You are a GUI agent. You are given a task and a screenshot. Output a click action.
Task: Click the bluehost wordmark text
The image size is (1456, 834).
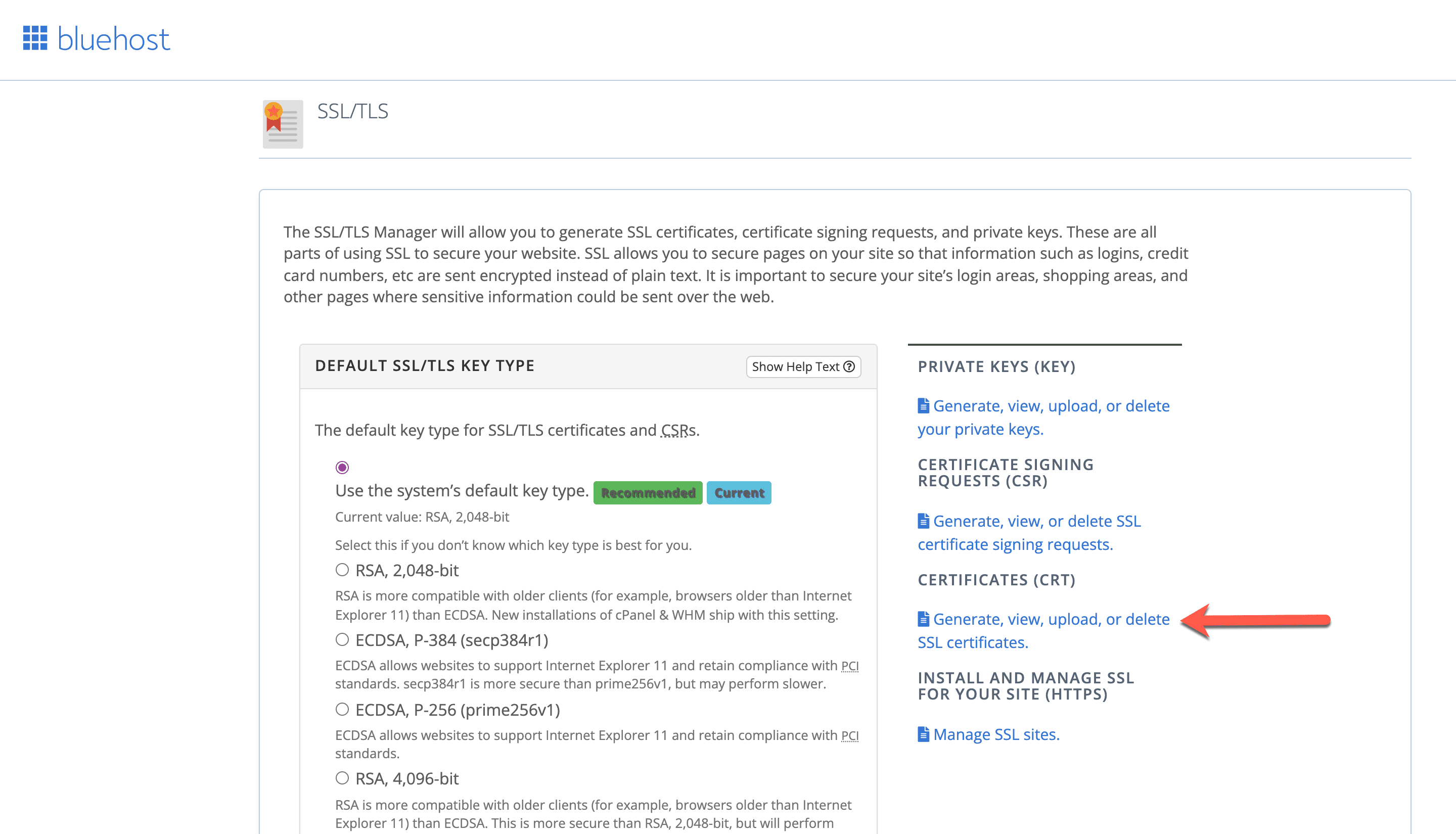coord(113,39)
